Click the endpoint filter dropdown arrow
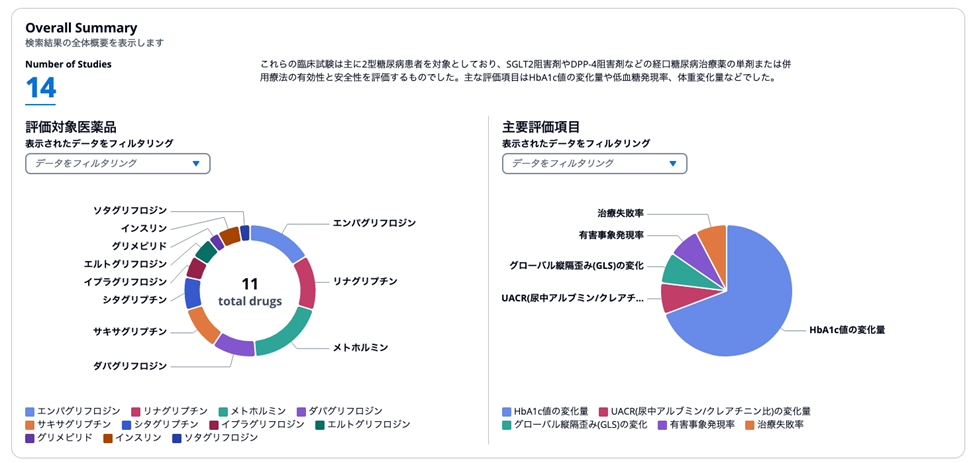 673,163
